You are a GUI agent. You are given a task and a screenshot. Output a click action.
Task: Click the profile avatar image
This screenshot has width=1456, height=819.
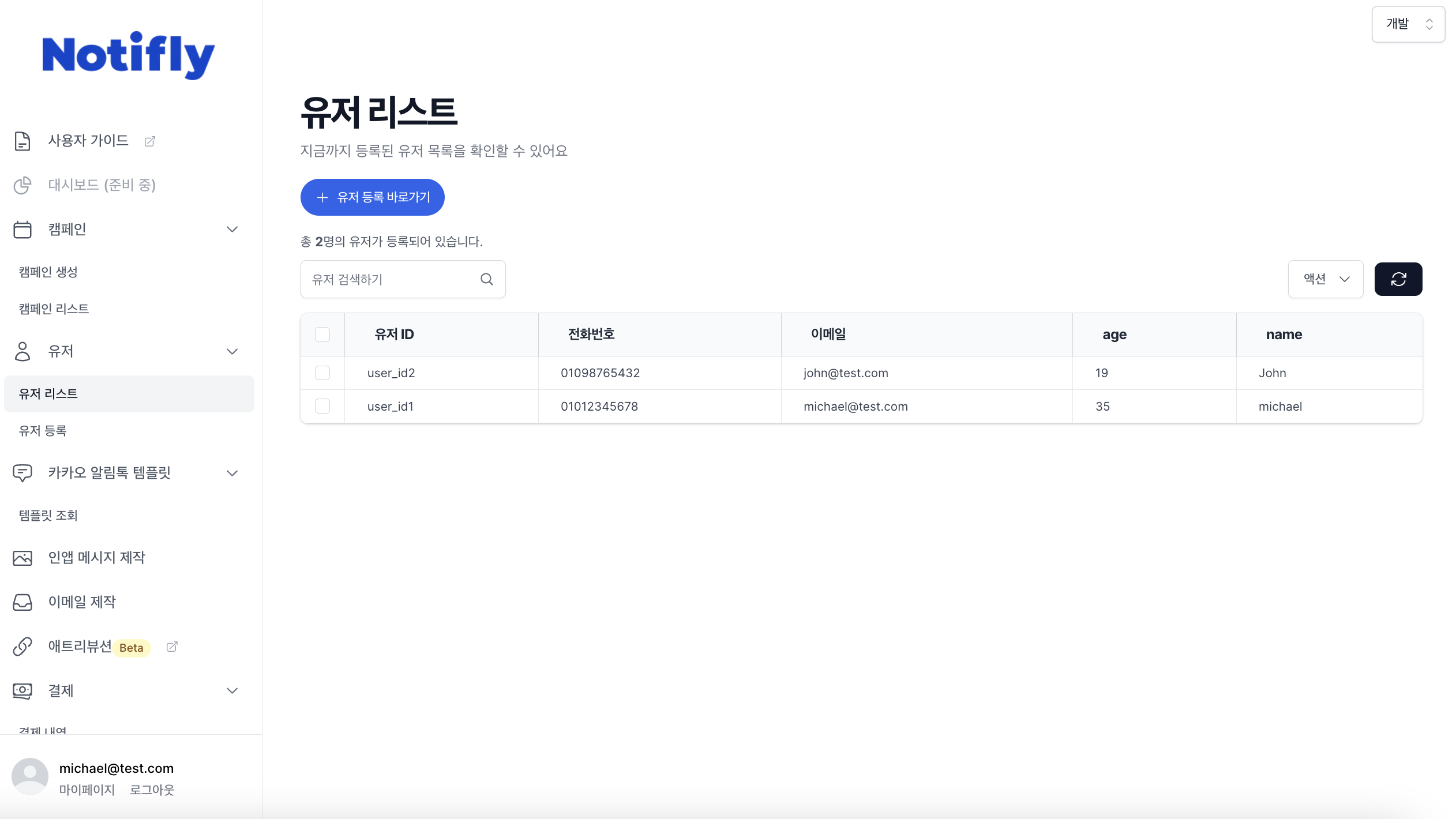click(x=30, y=777)
